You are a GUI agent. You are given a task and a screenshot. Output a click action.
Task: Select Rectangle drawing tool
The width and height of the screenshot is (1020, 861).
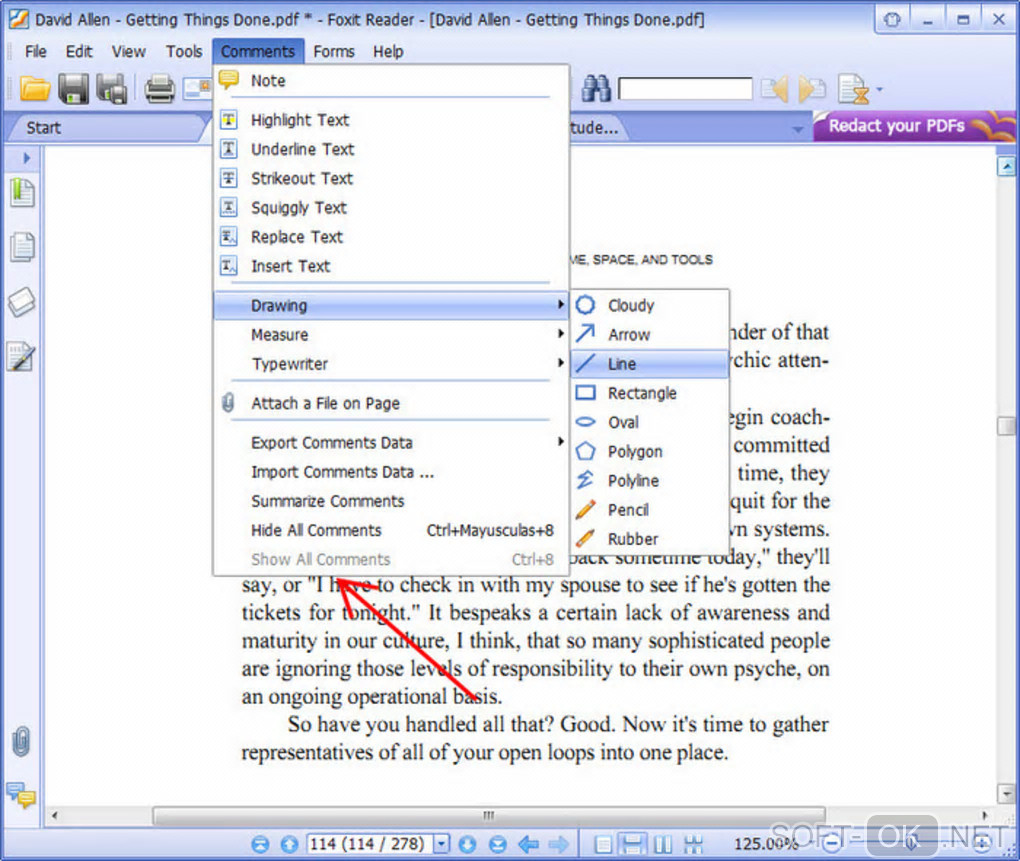[650, 393]
